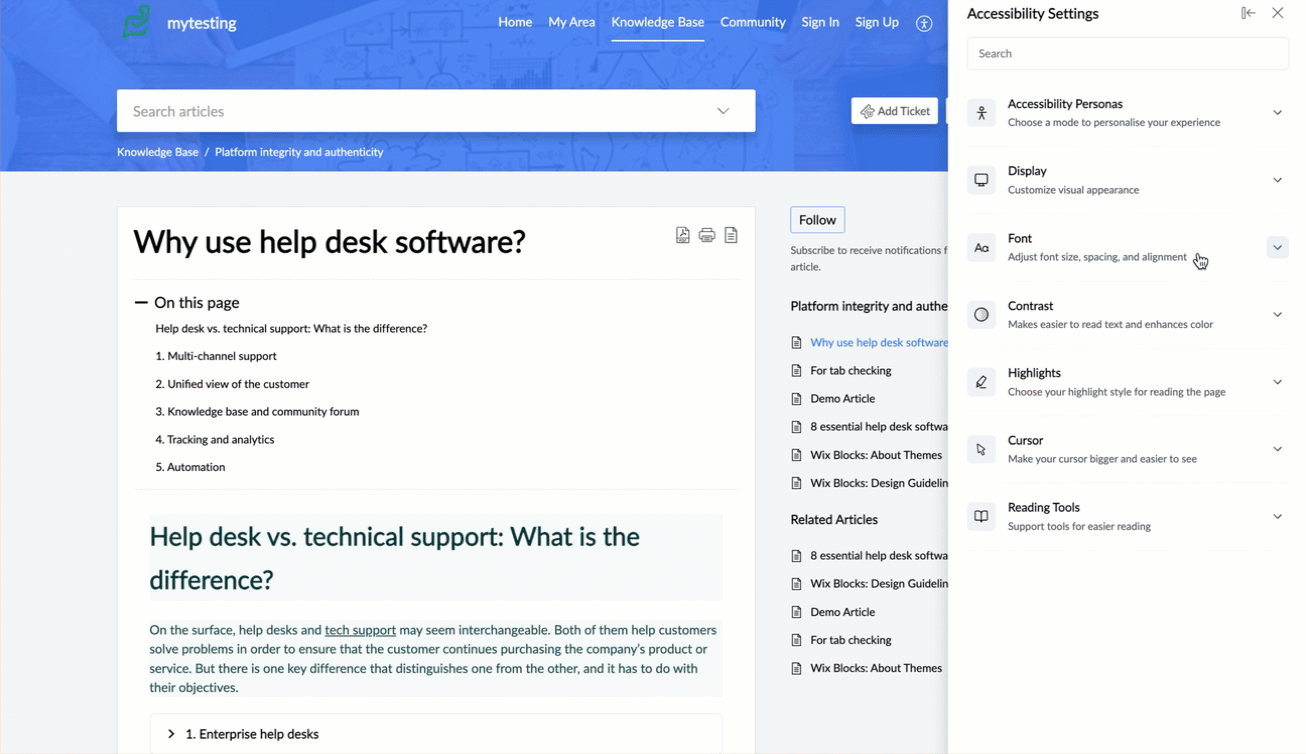The image size is (1306, 754).
Task: Expand the Contrast section chevron
Action: 1278,315
